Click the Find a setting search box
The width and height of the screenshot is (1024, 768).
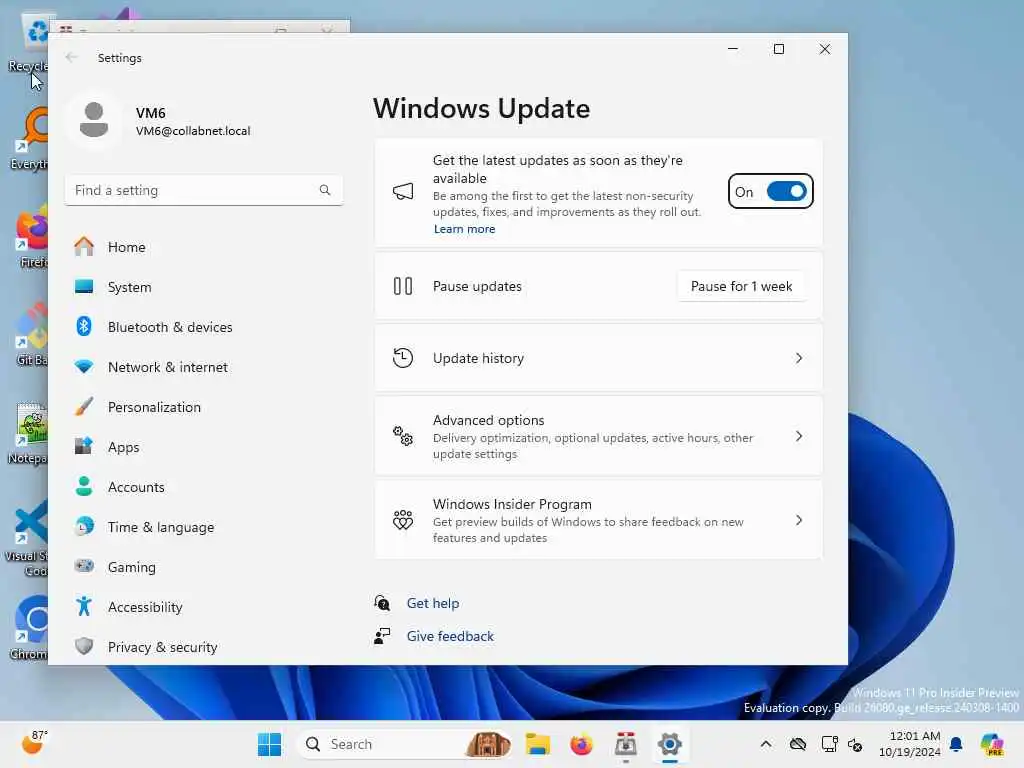click(x=204, y=190)
